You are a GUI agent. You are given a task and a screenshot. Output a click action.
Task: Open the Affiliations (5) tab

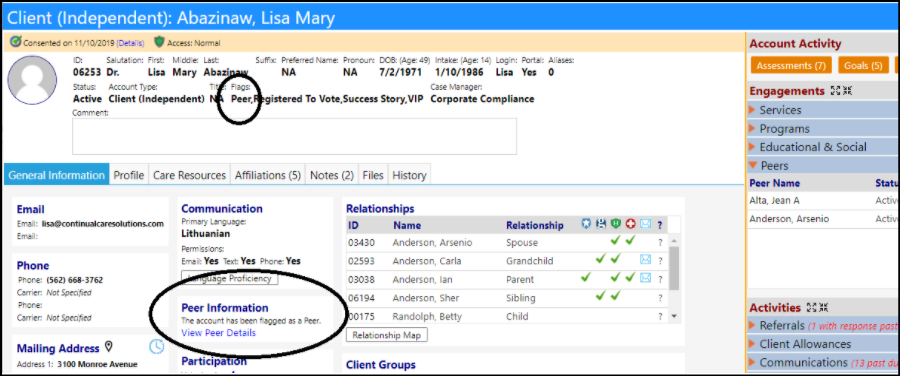click(267, 175)
